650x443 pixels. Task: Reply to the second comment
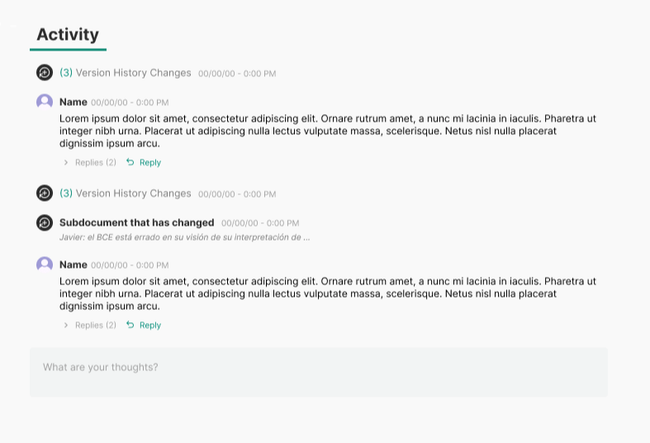(150, 325)
